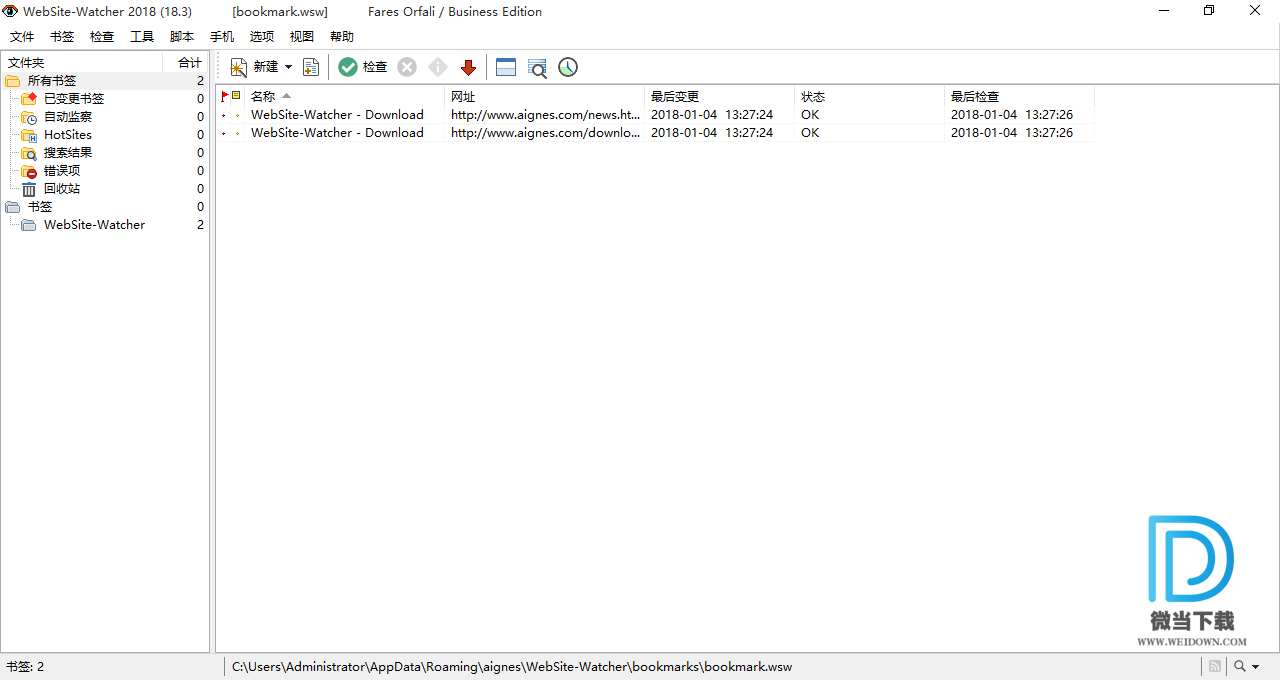
Task: Open the 帮助 menu
Action: coord(342,37)
